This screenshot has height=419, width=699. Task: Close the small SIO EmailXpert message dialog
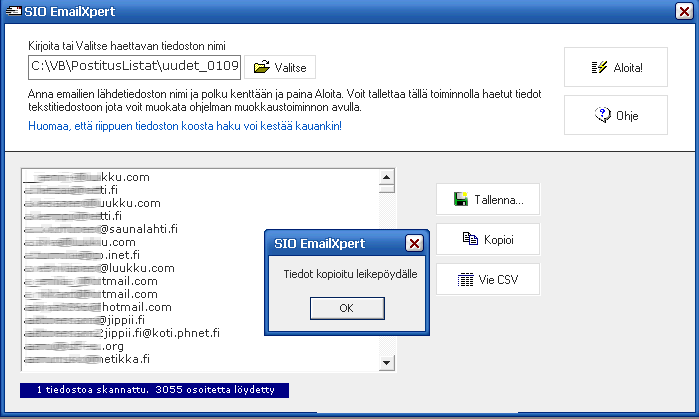coord(414,243)
